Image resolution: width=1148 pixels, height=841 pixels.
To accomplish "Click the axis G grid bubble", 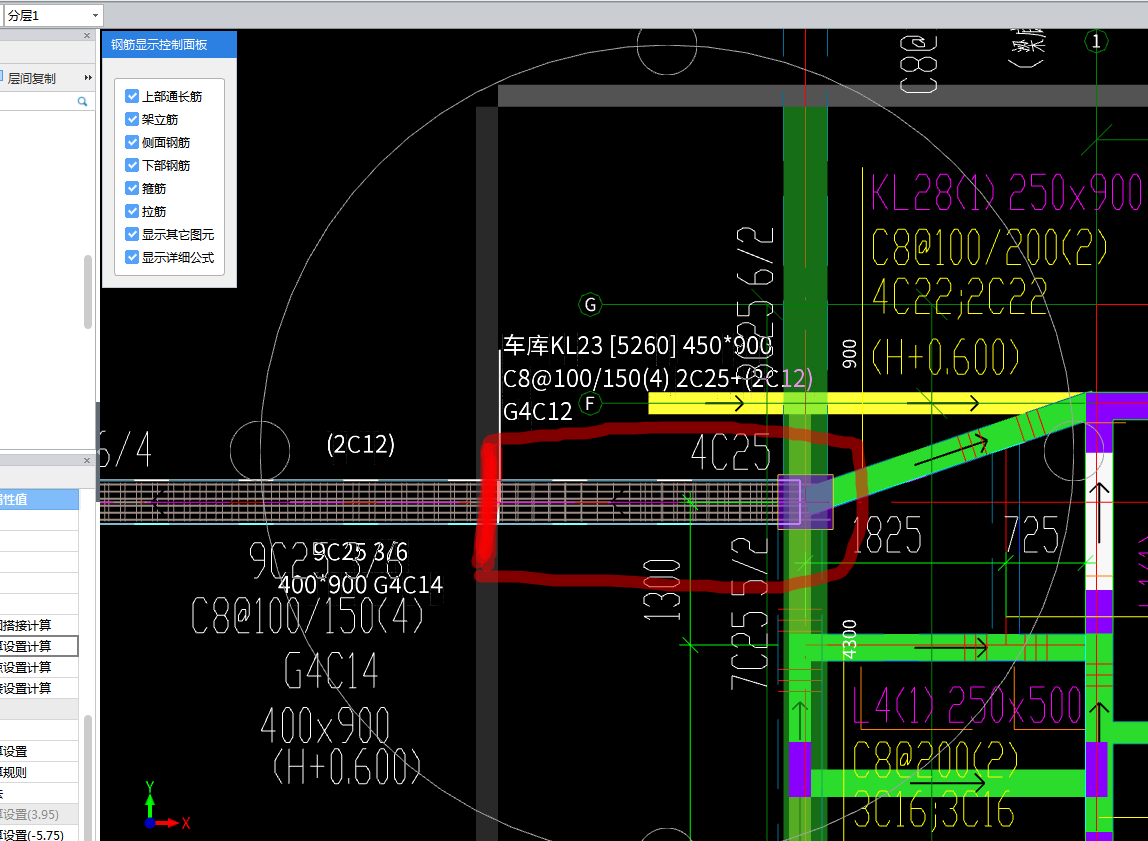I will (590, 304).
